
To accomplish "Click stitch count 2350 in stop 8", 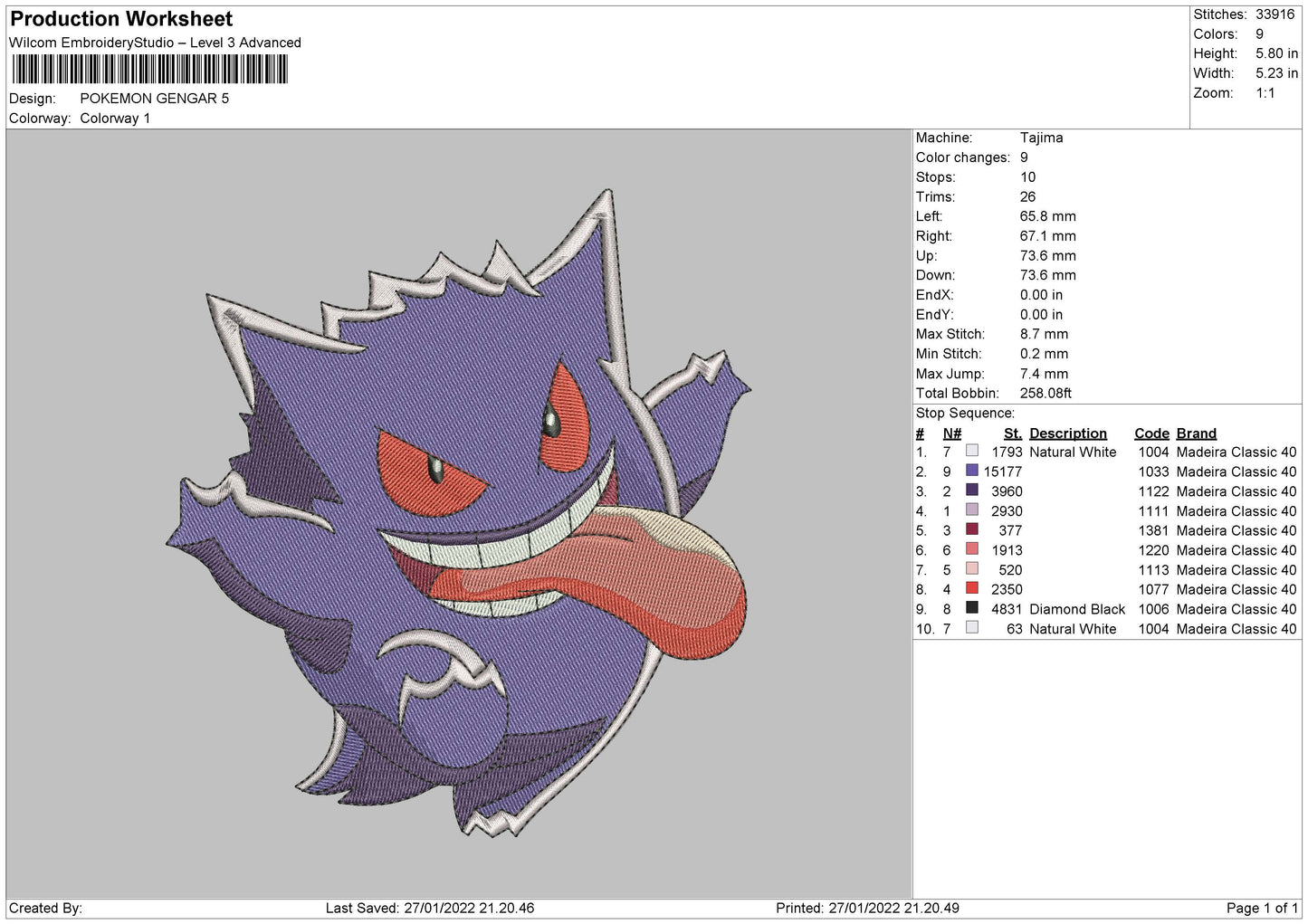I will pos(1007,589).
